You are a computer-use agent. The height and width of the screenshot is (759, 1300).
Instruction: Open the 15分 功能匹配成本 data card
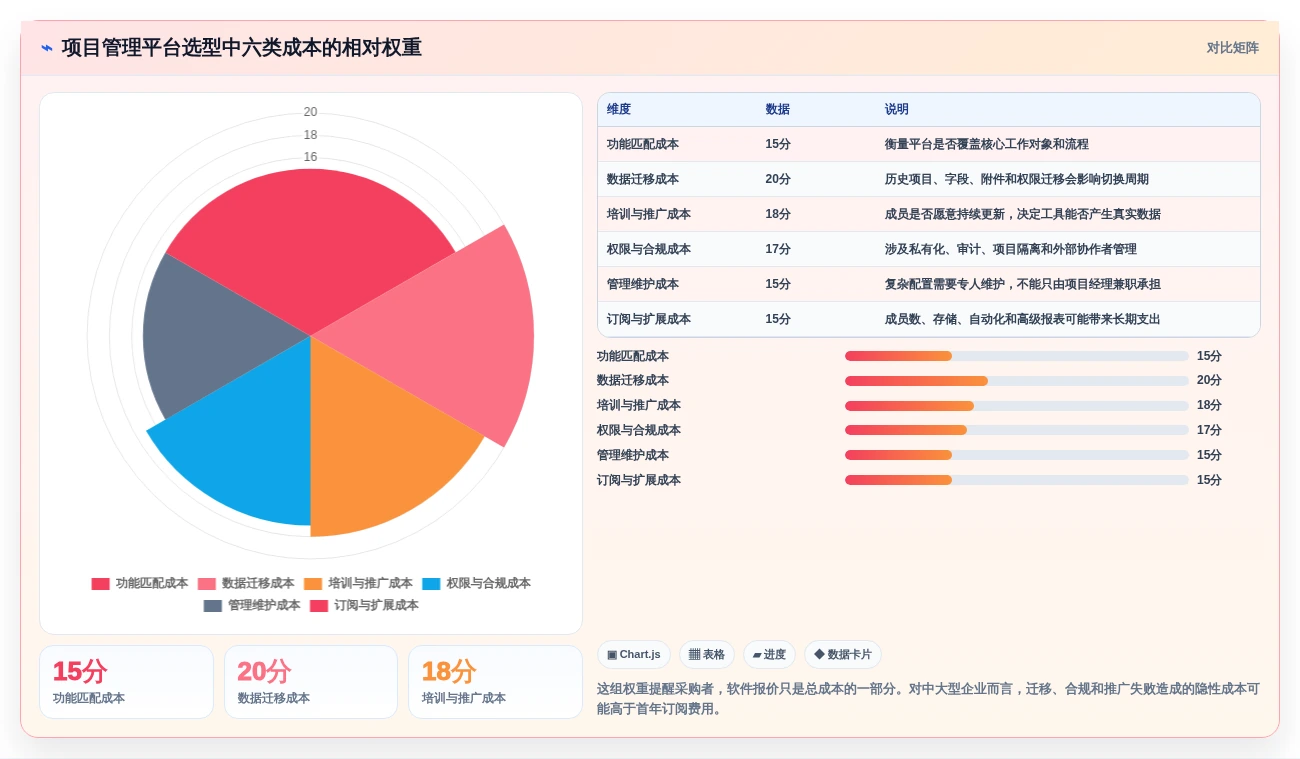coord(126,682)
